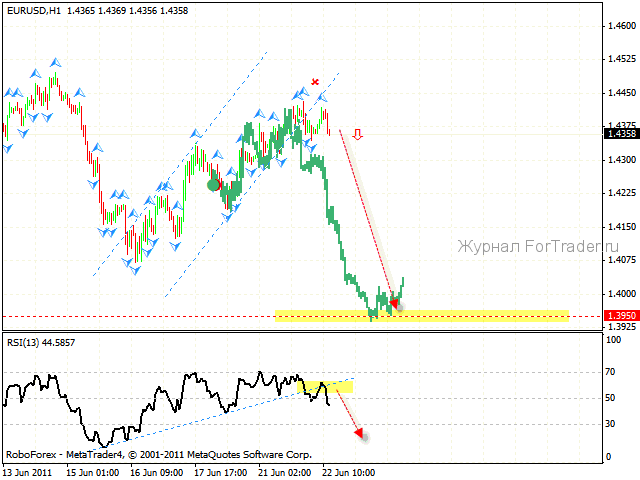640x480 pixels.
Task: Click the RoboForex MetaTrader4 copyright text
Action: [x=159, y=455]
